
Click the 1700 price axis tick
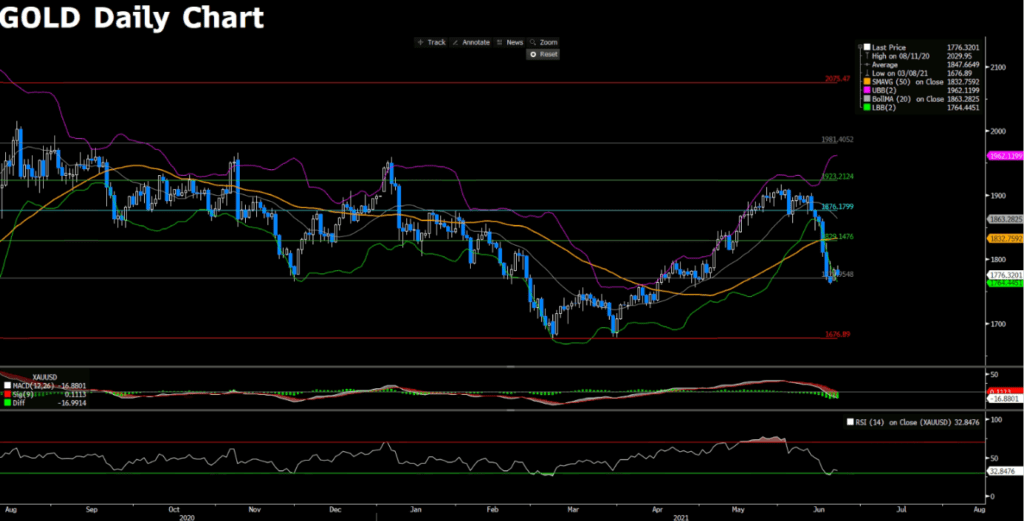[999, 324]
